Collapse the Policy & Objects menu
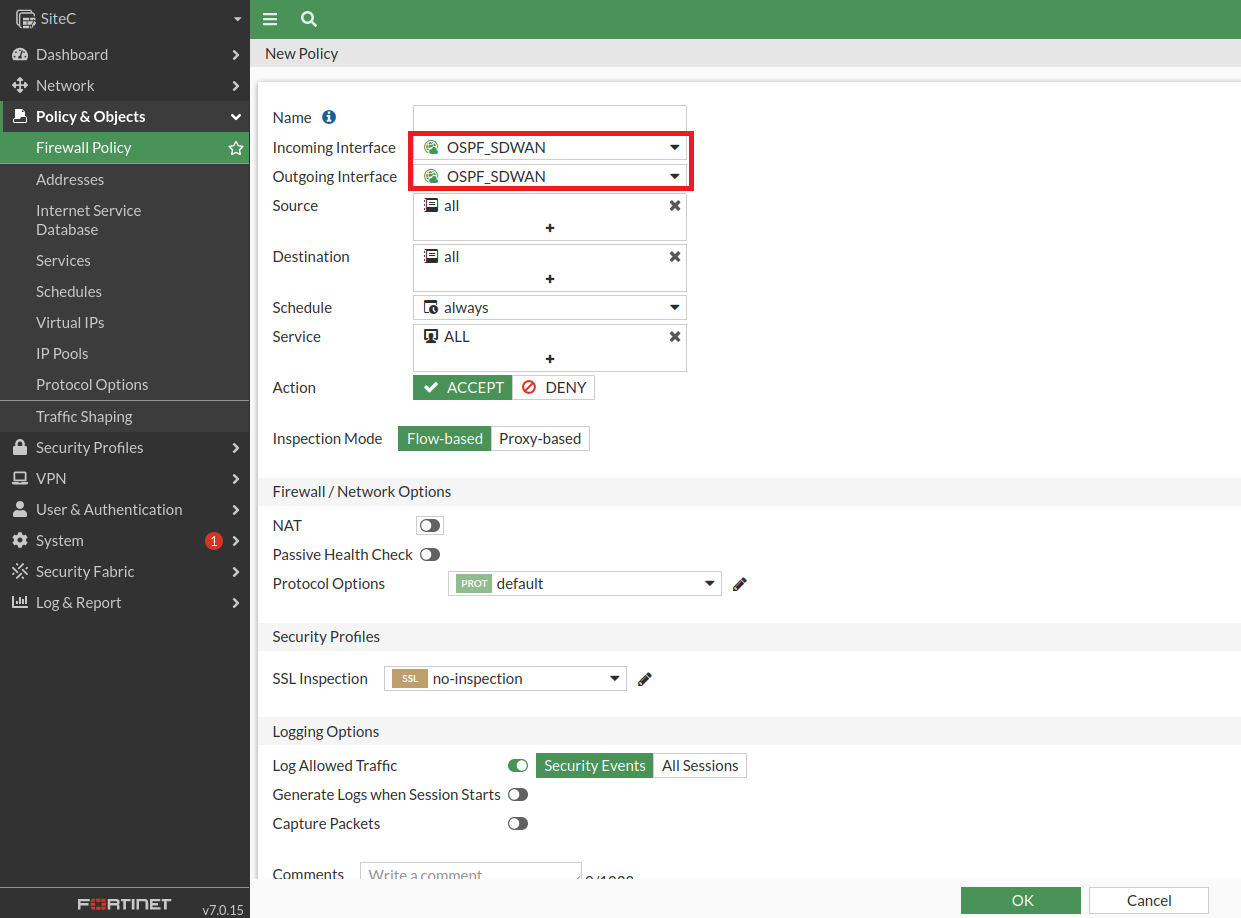This screenshot has width=1241, height=918. pos(236,116)
